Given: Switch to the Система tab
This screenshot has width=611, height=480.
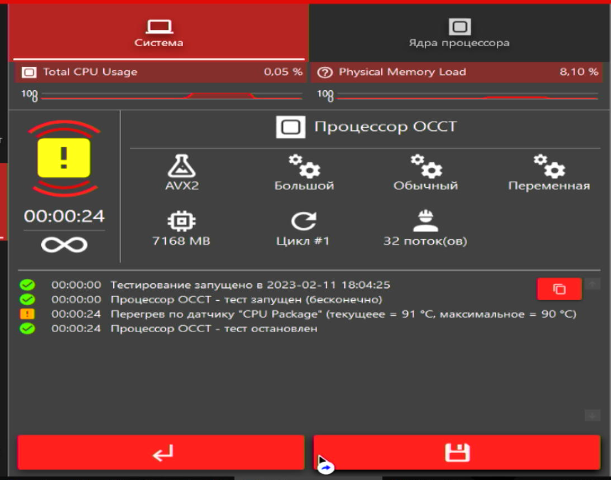Looking at the screenshot, I should [159, 32].
